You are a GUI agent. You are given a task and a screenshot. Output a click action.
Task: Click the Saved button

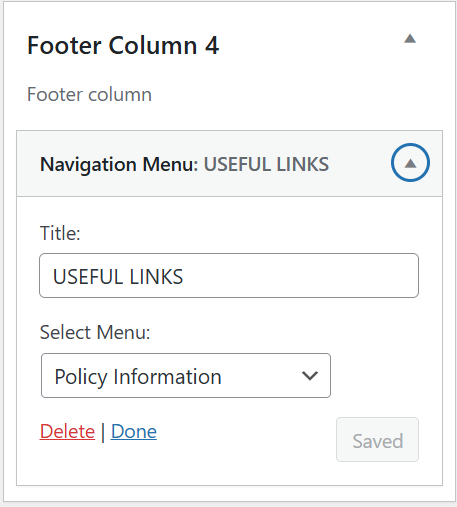click(x=377, y=440)
